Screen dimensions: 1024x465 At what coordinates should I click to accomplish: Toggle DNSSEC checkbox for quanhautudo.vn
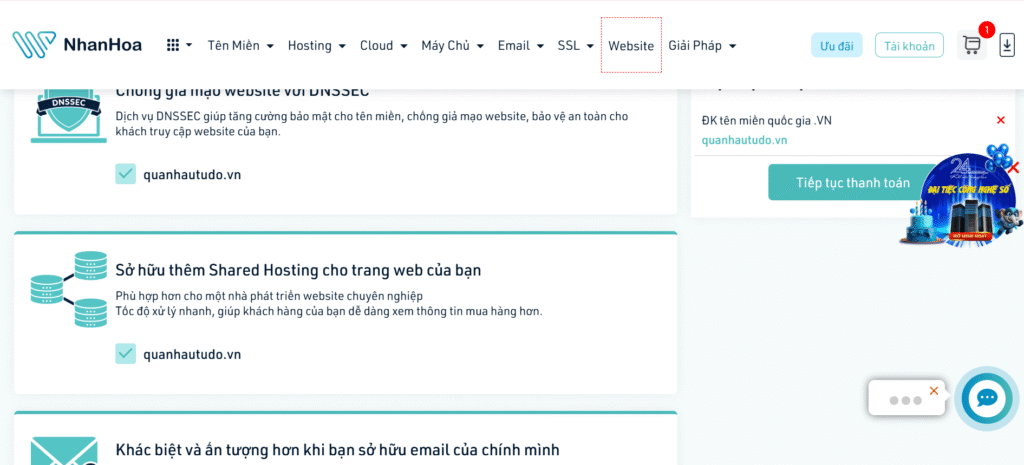click(x=125, y=174)
